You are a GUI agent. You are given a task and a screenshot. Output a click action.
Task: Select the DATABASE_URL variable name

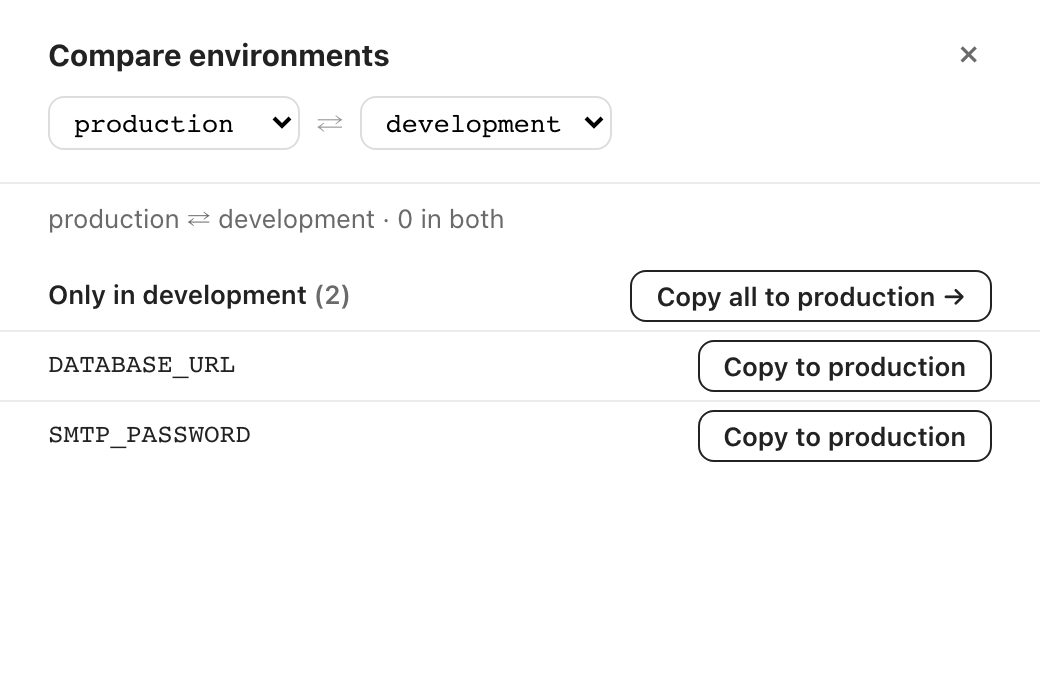pyautogui.click(x=141, y=366)
